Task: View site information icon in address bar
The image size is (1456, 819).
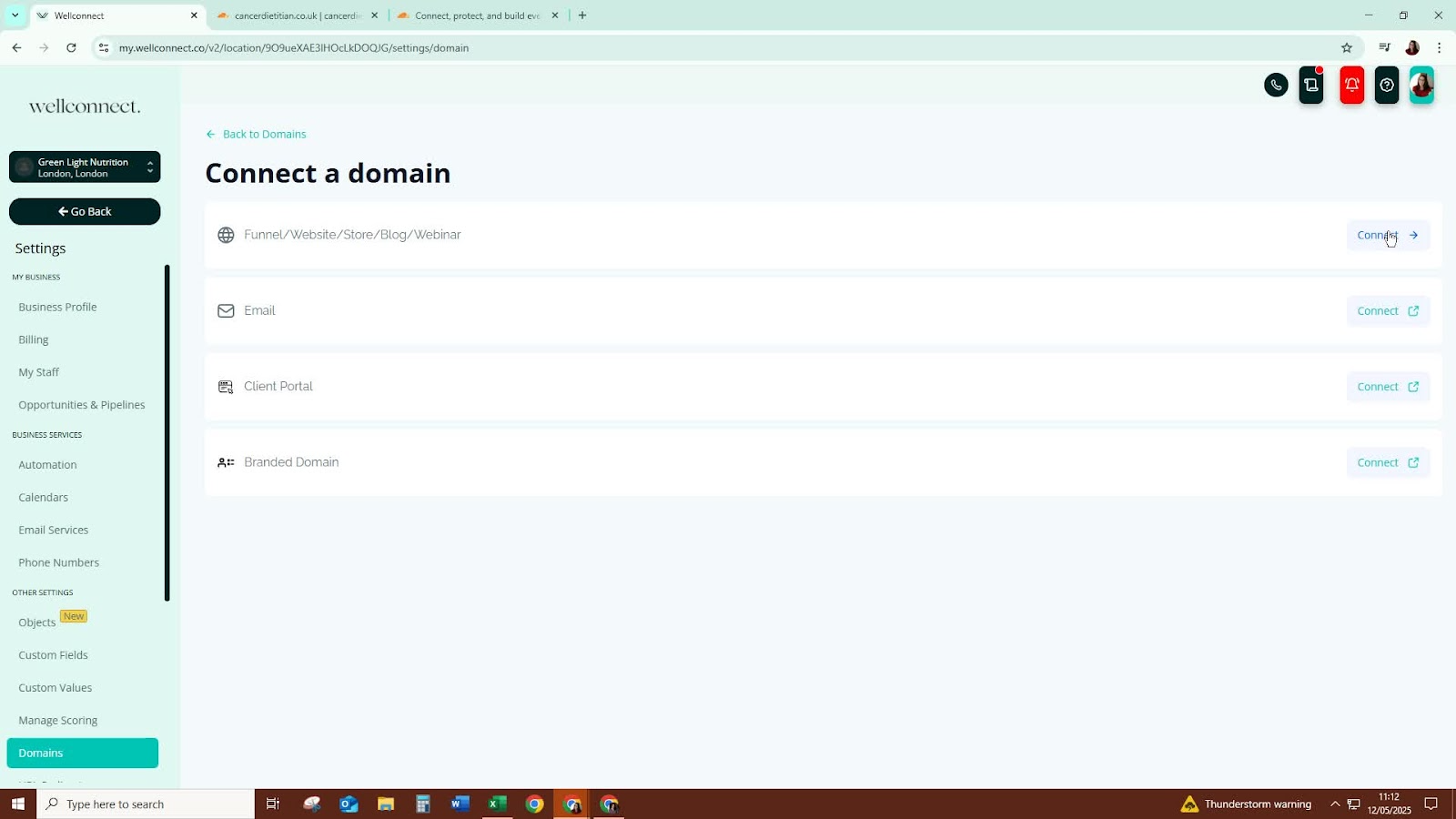Action: tap(104, 48)
